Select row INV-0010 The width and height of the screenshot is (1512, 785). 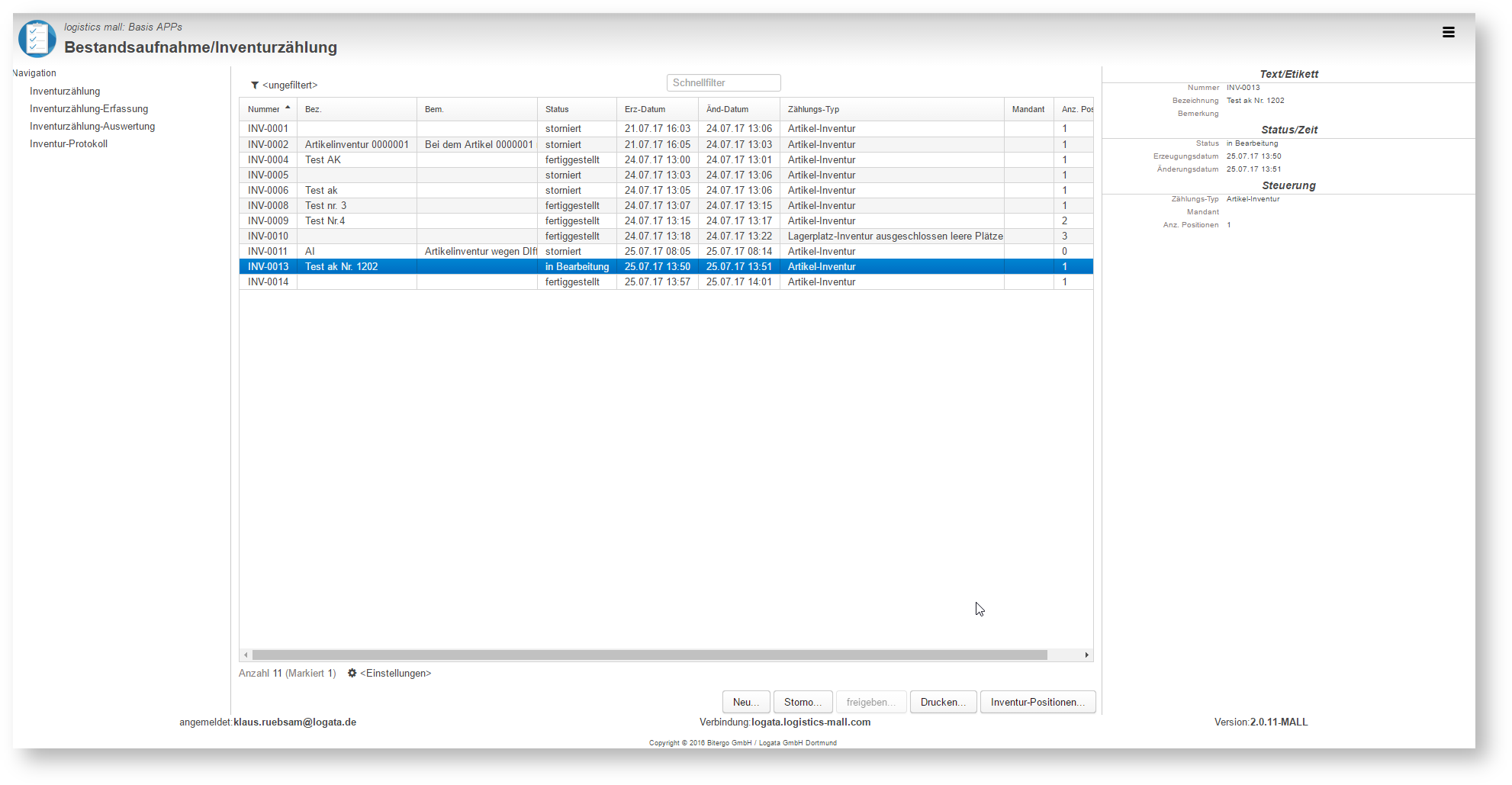[666, 236]
